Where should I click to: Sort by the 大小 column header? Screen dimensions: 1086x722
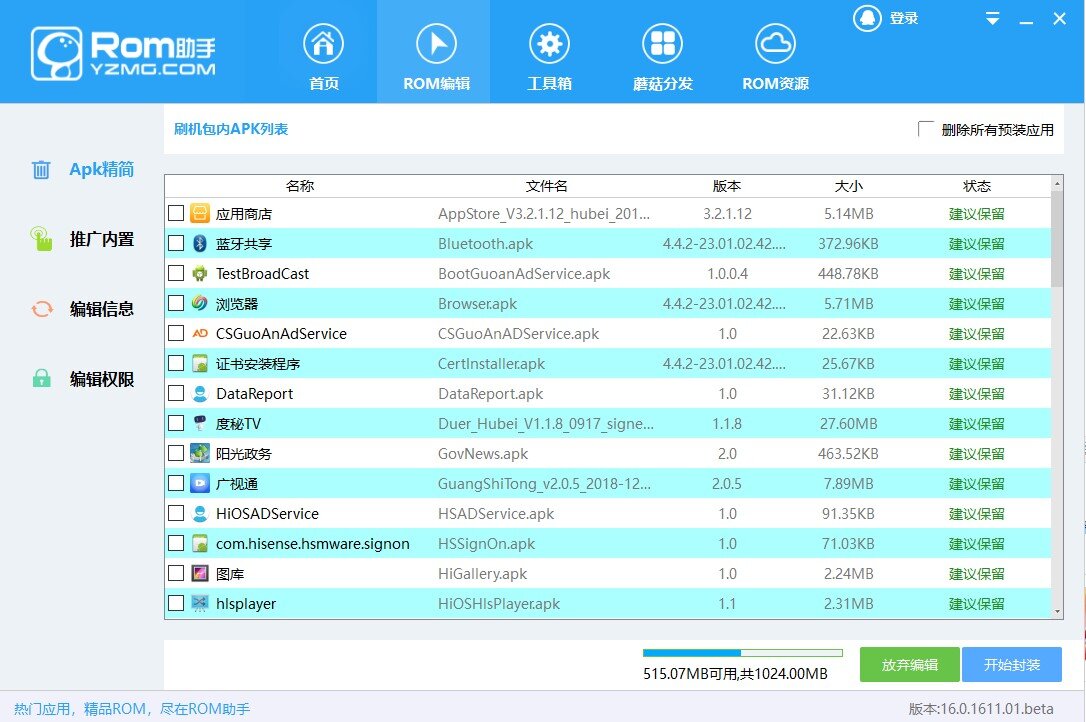[x=848, y=186]
